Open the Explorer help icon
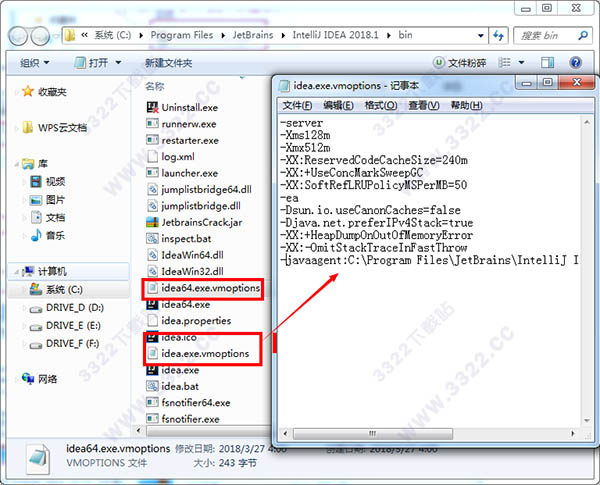Viewport: 600px width, 485px height. click(575, 62)
